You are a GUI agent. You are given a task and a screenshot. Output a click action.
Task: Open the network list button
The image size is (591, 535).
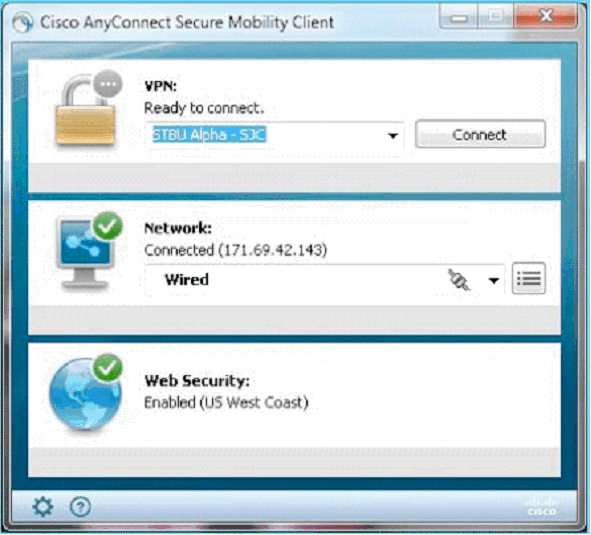pos(528,279)
